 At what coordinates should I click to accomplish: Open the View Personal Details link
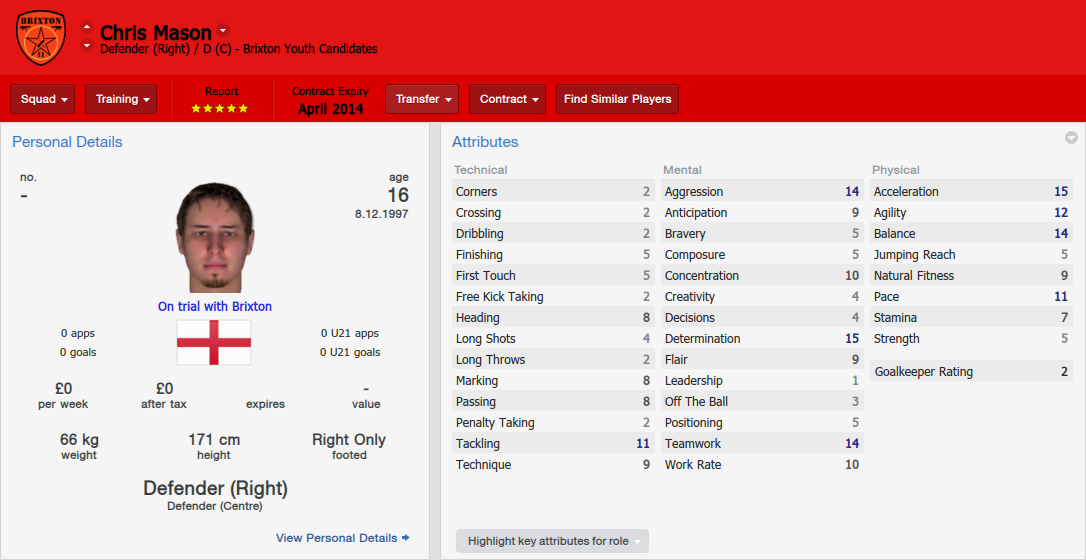337,538
